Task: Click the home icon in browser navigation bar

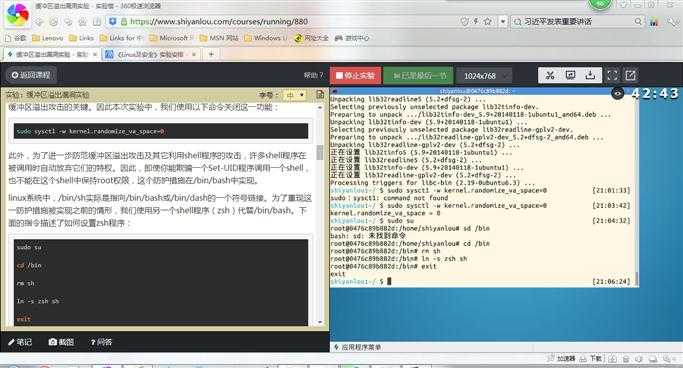Action: tap(82, 22)
